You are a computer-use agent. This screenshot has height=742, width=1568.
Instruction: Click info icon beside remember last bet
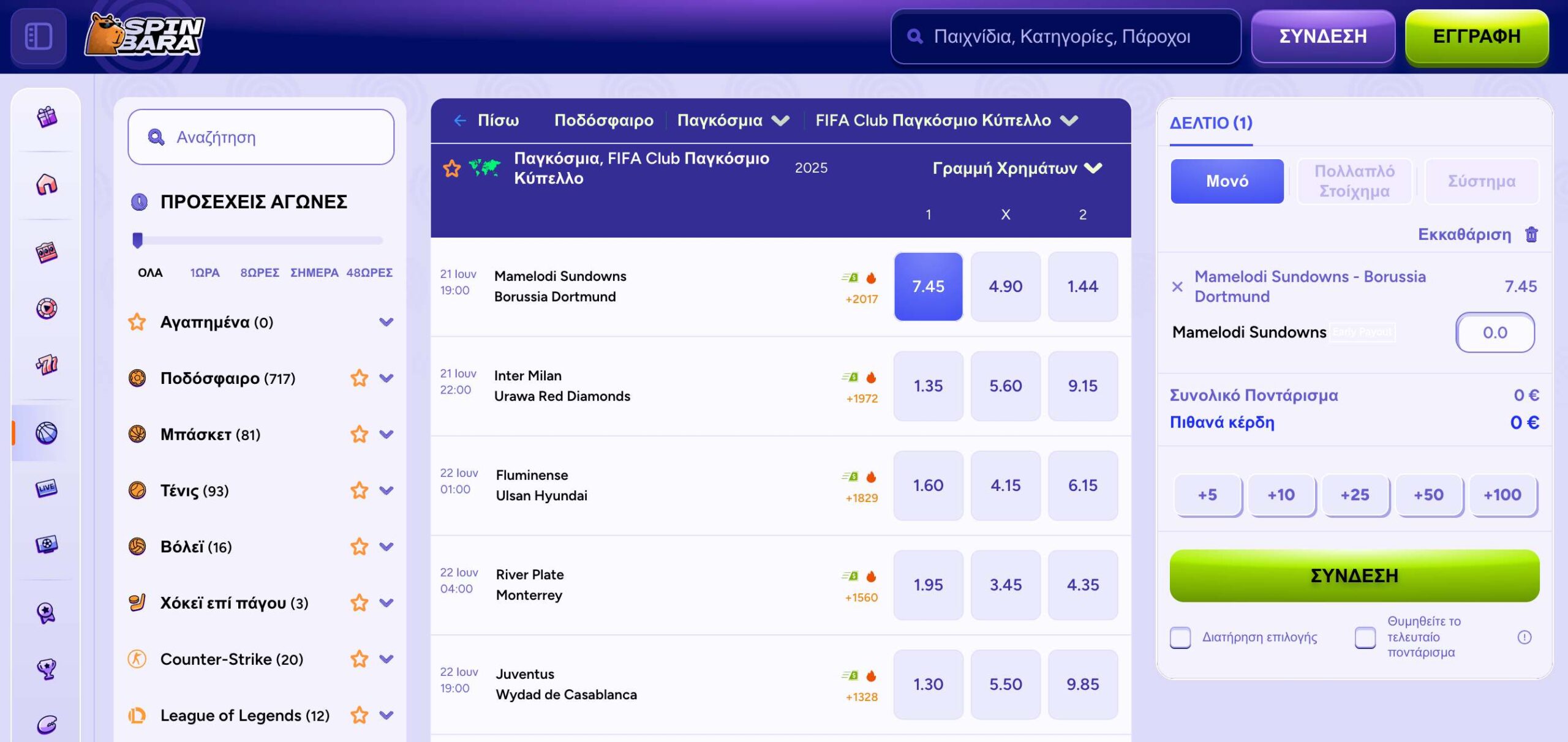(1525, 637)
